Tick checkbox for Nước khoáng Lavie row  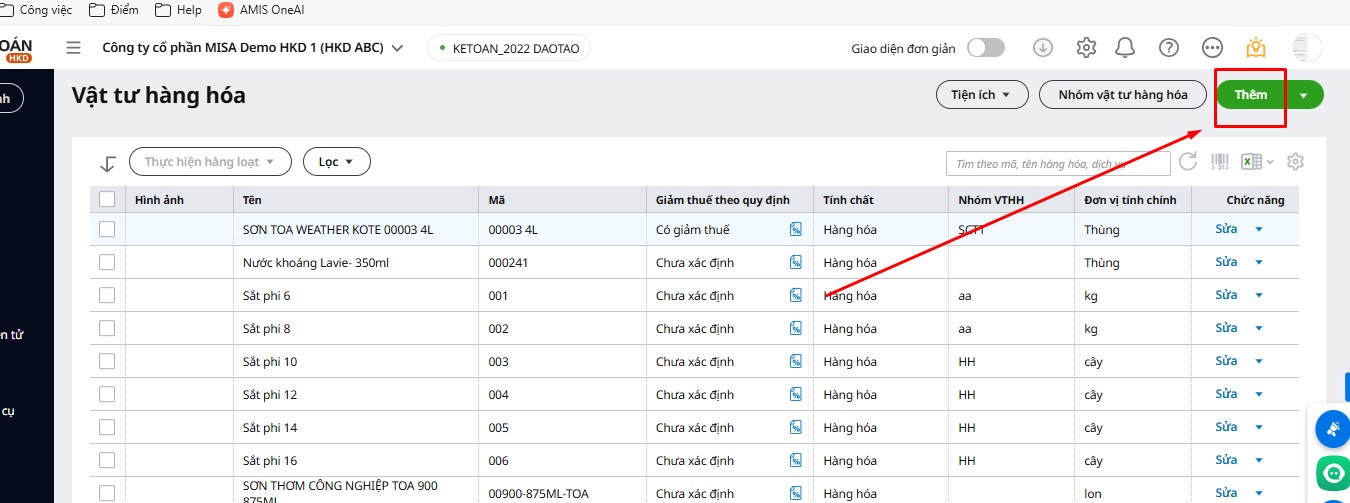click(x=107, y=262)
